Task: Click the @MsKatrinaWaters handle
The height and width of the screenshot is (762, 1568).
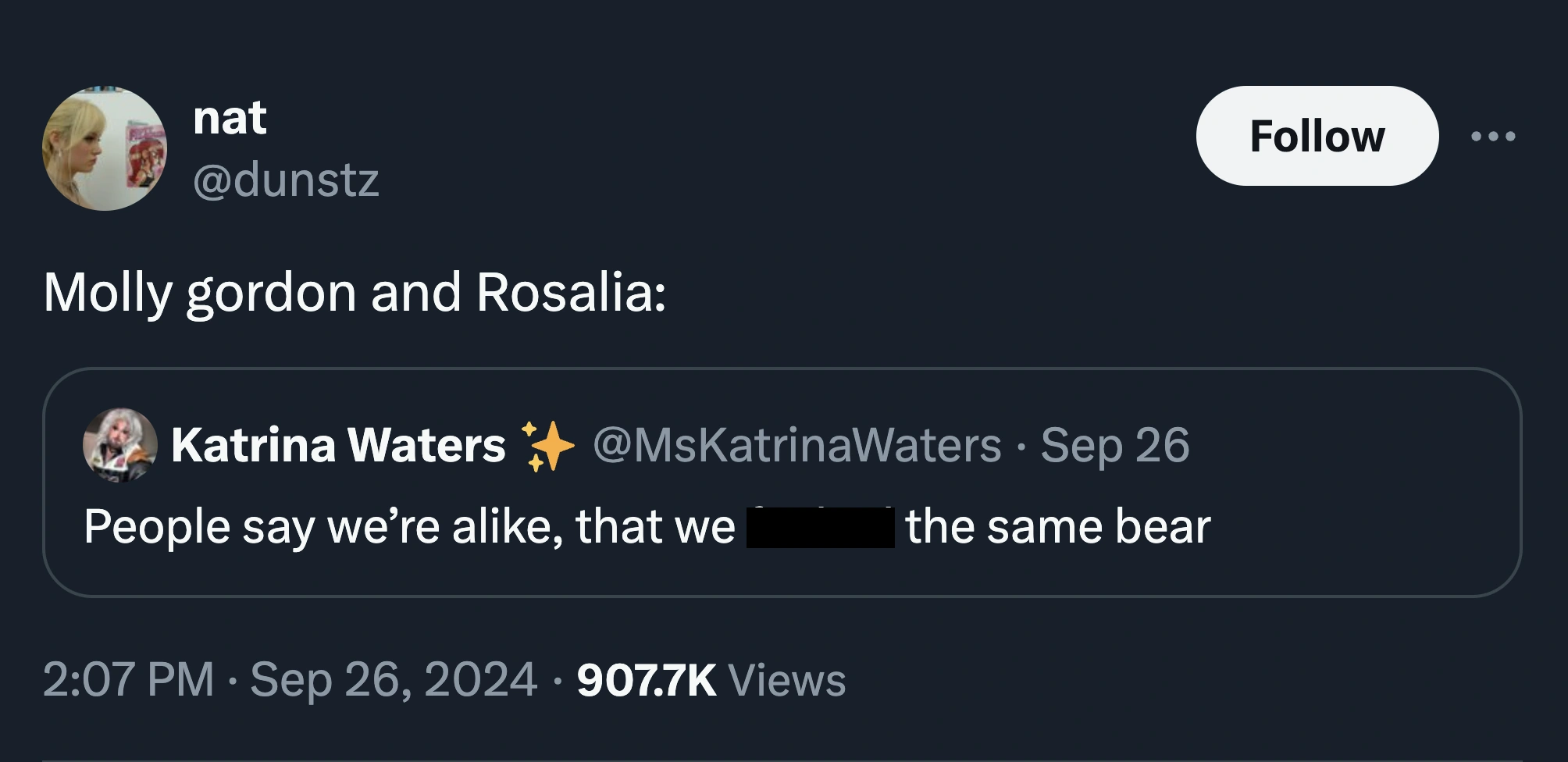Action: point(796,445)
